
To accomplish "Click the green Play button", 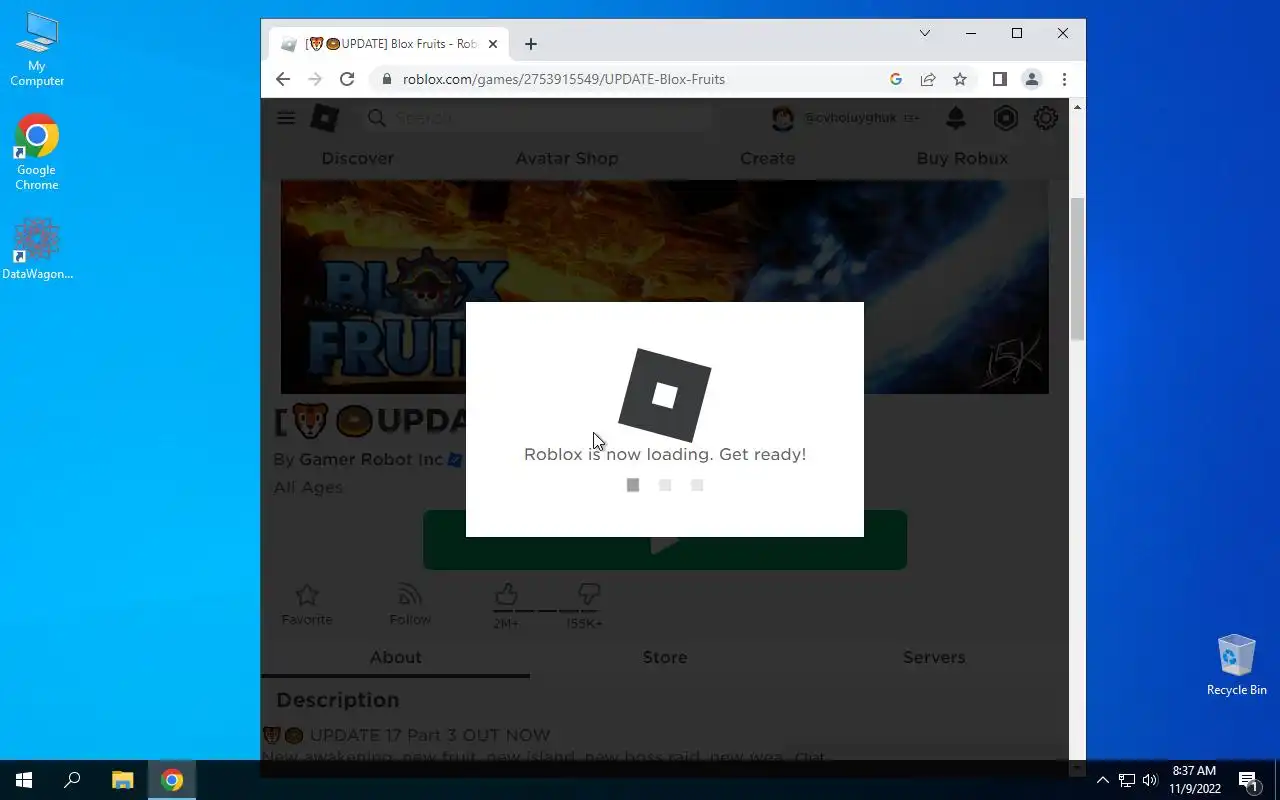I will [x=665, y=540].
